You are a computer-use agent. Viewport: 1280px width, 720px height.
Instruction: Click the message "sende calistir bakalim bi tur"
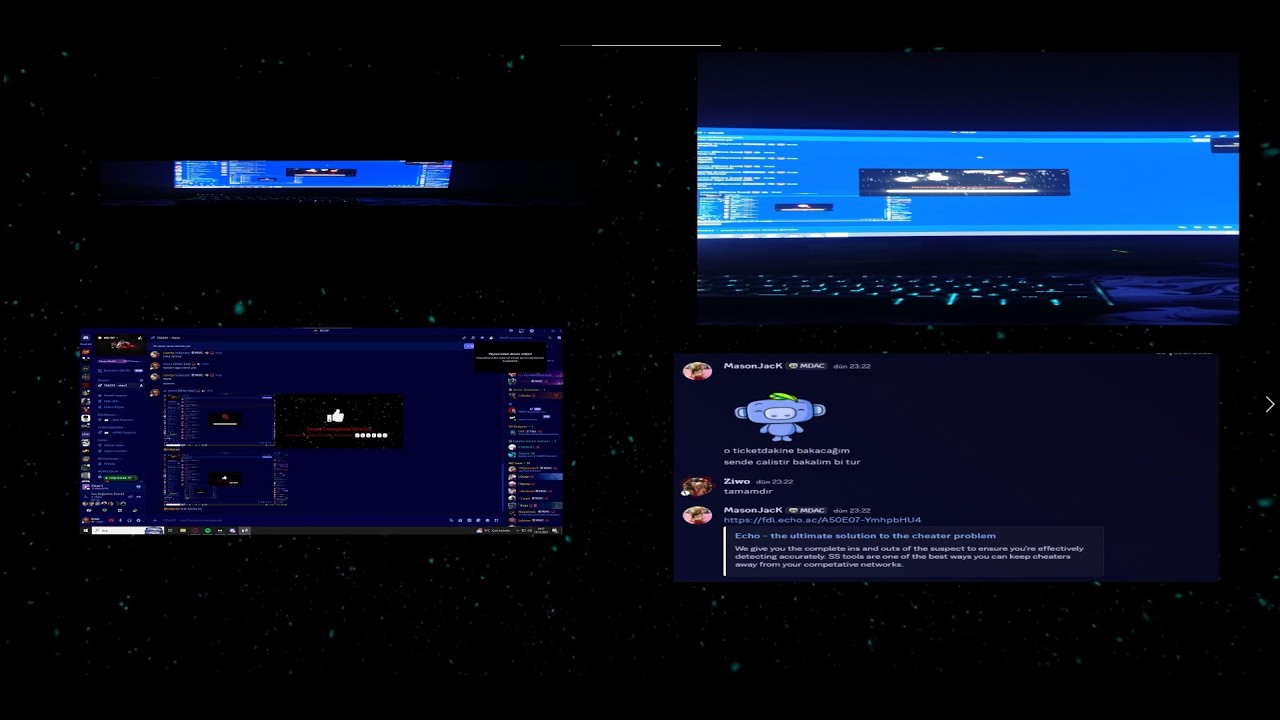click(792, 462)
